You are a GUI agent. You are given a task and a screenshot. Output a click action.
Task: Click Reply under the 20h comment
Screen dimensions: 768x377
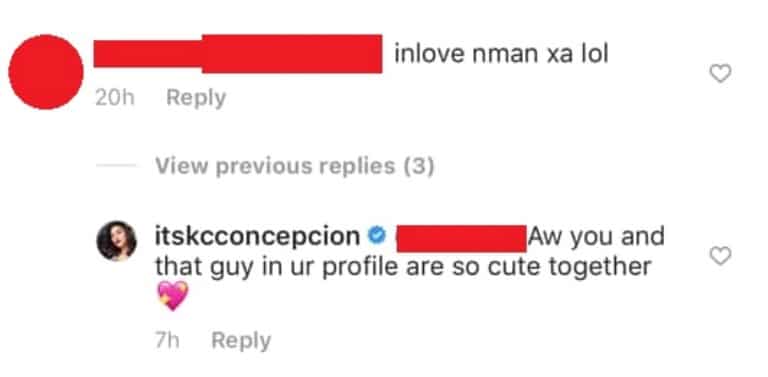(x=196, y=97)
